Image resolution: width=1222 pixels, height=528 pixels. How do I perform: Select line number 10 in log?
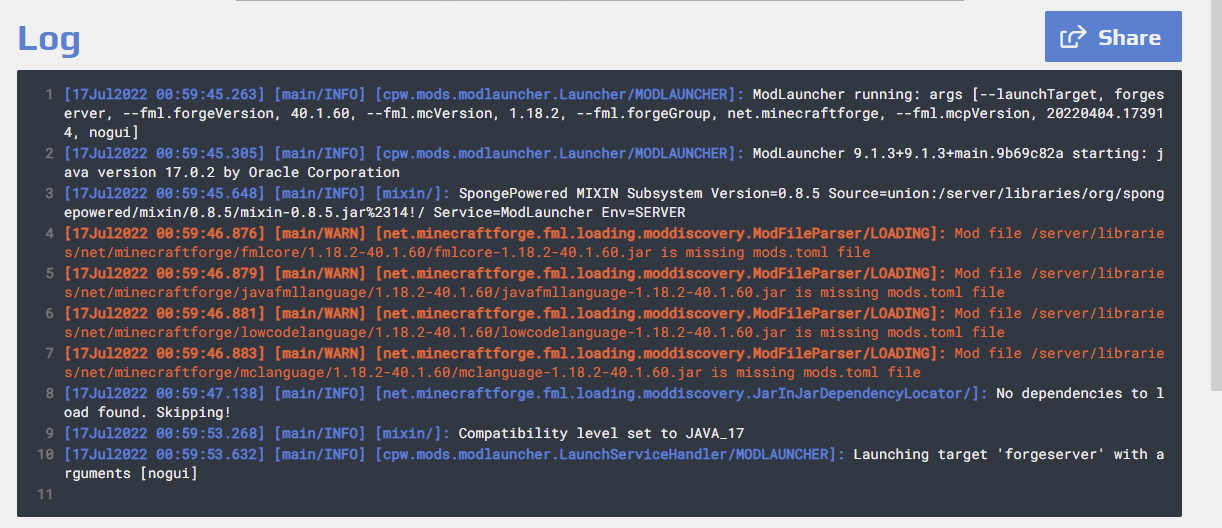coord(44,454)
